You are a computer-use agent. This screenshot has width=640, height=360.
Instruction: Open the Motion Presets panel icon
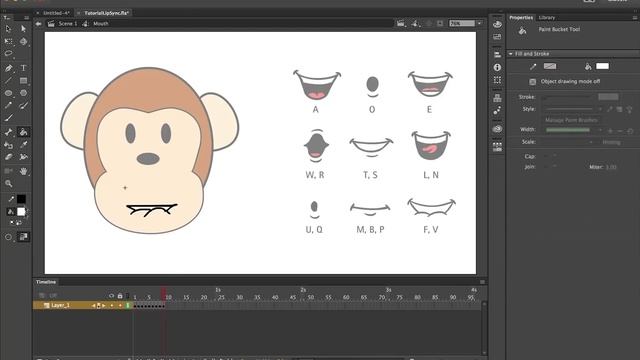[497, 111]
